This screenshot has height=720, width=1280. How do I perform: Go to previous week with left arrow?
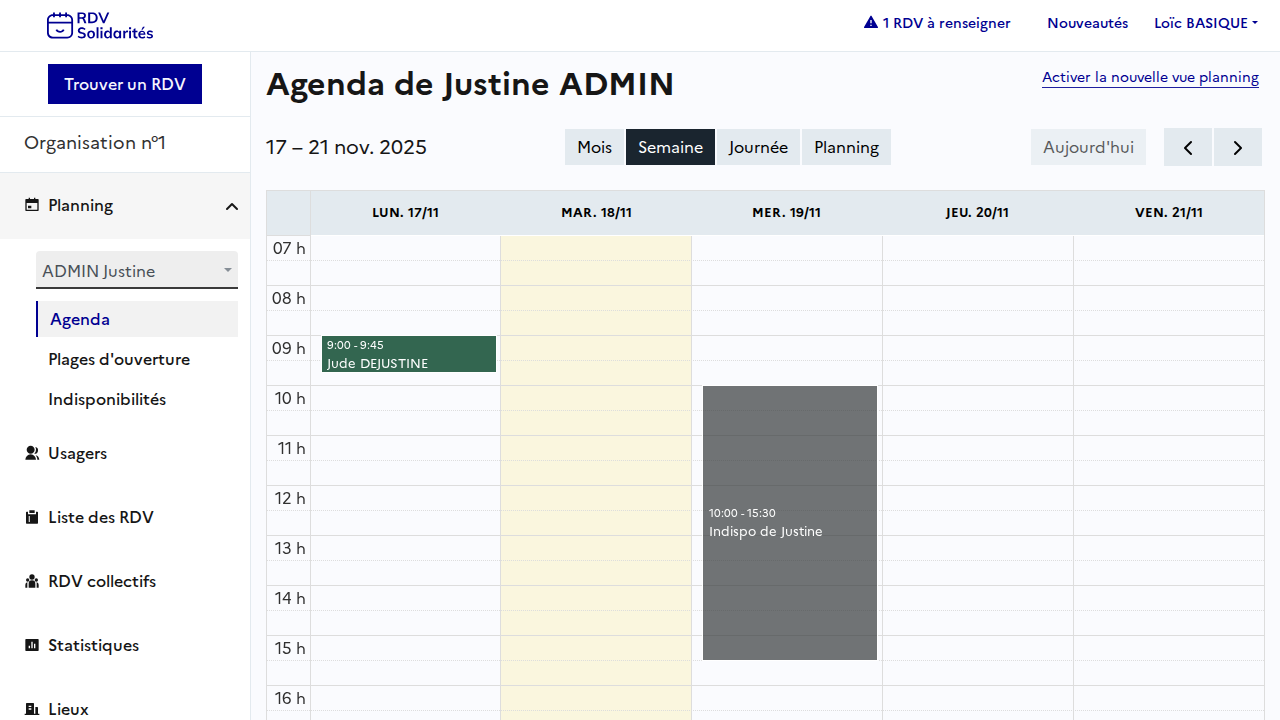(1188, 147)
